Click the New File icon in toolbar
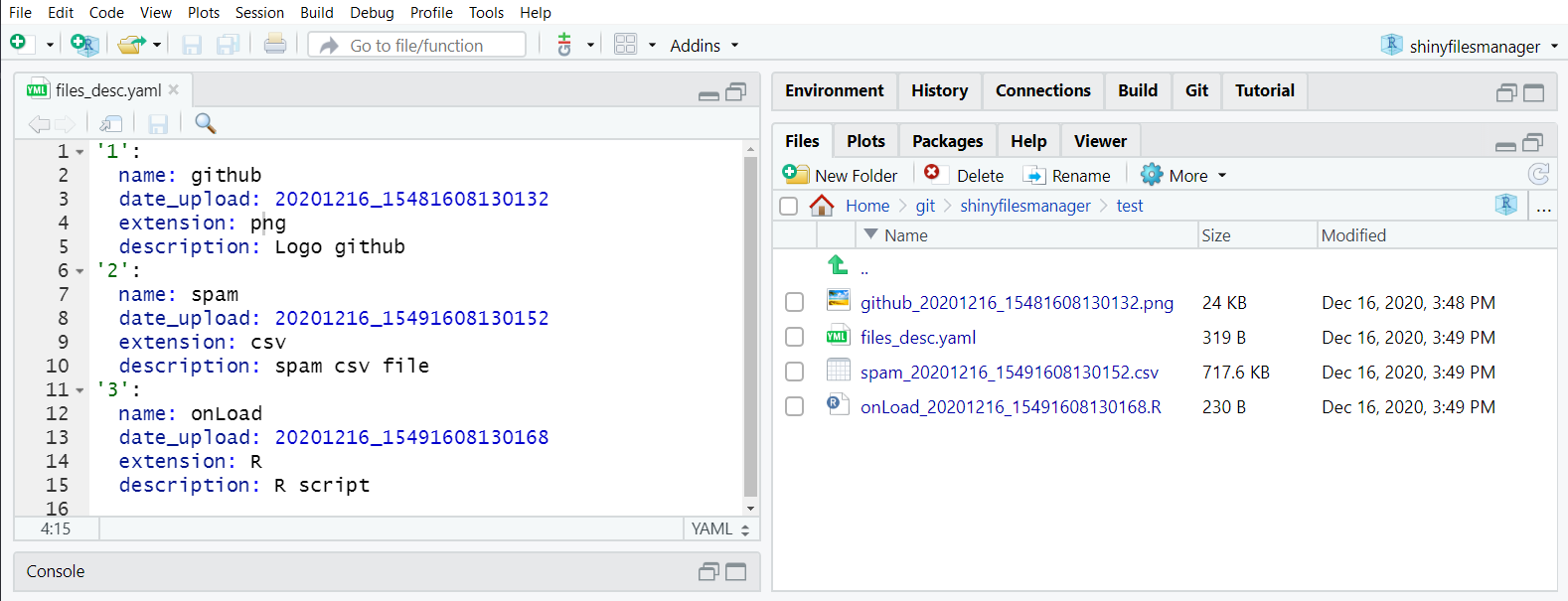The image size is (1568, 601). 19,44
